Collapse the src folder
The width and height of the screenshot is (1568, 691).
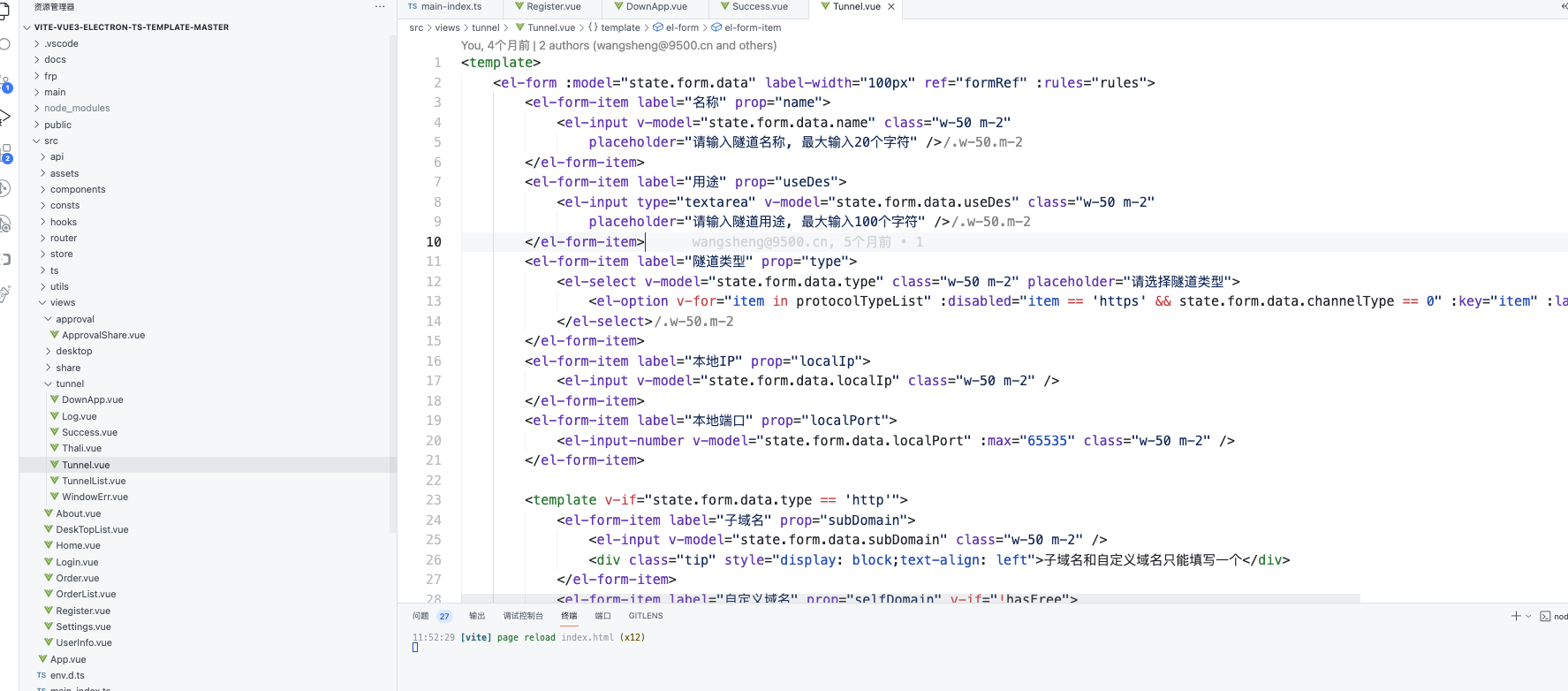click(x=208, y=140)
